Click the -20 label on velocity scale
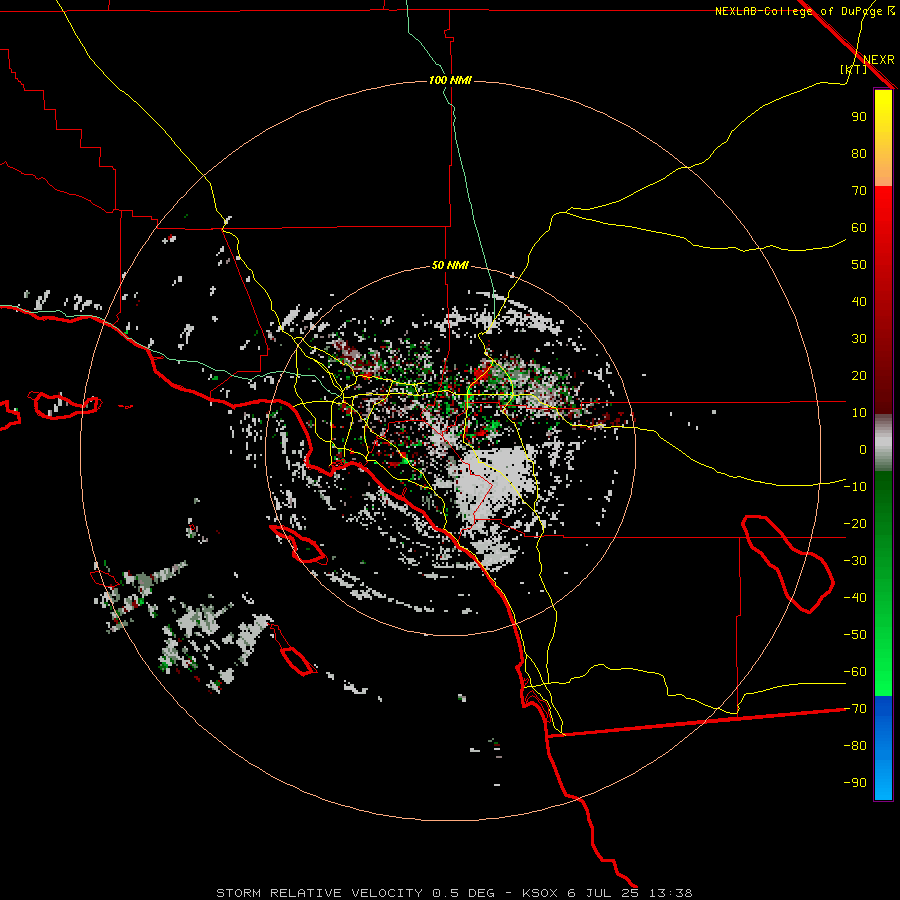The image size is (900, 900). pos(855,524)
